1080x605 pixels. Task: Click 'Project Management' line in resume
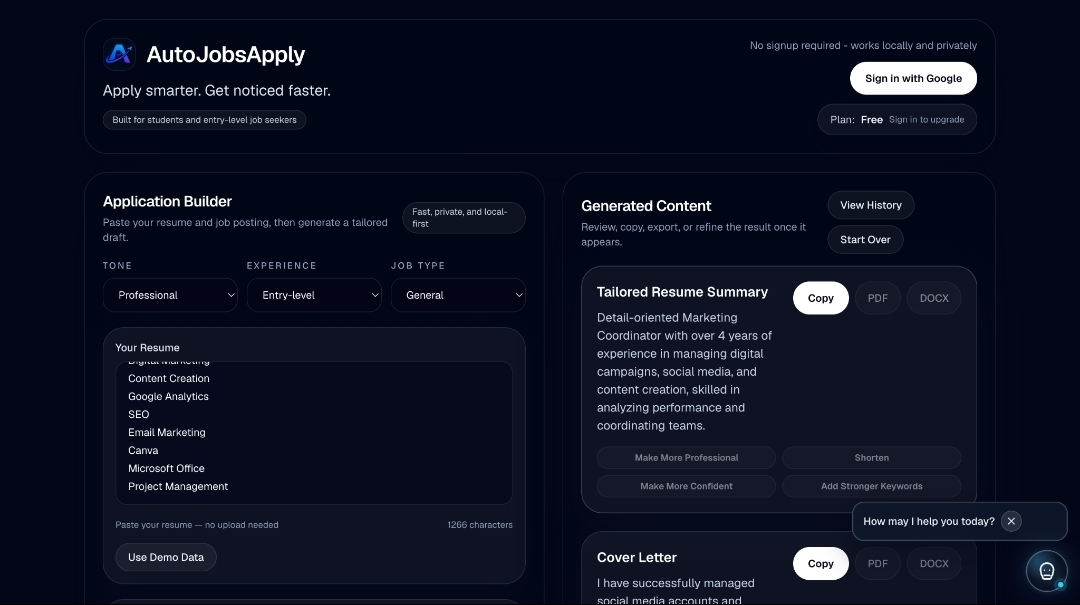coord(178,486)
